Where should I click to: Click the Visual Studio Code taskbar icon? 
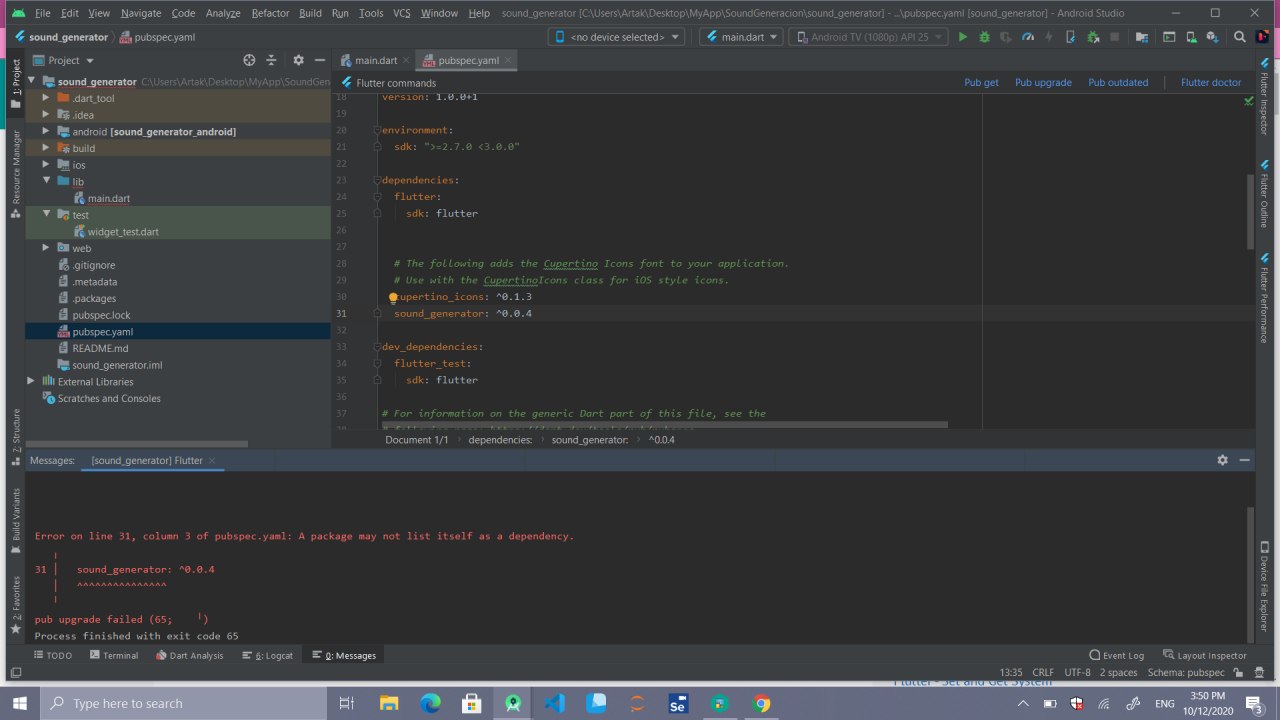point(554,703)
